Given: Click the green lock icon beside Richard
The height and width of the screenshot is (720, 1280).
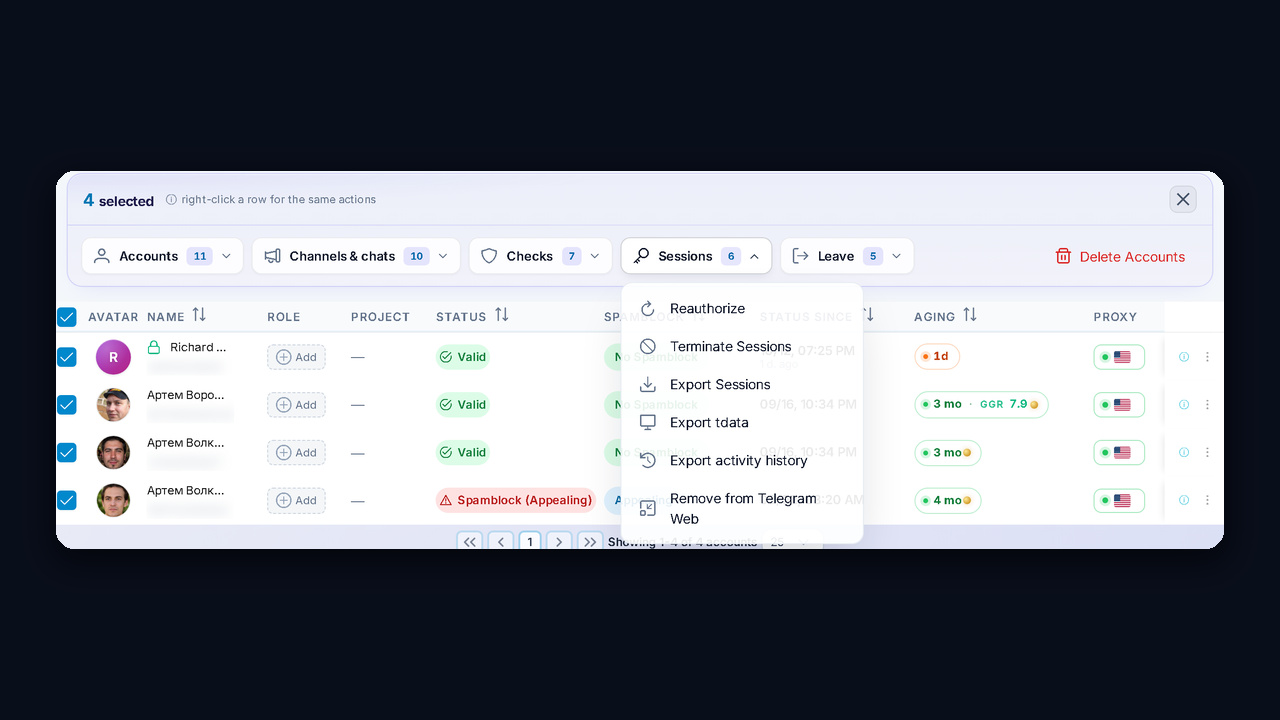Looking at the screenshot, I should coord(154,347).
